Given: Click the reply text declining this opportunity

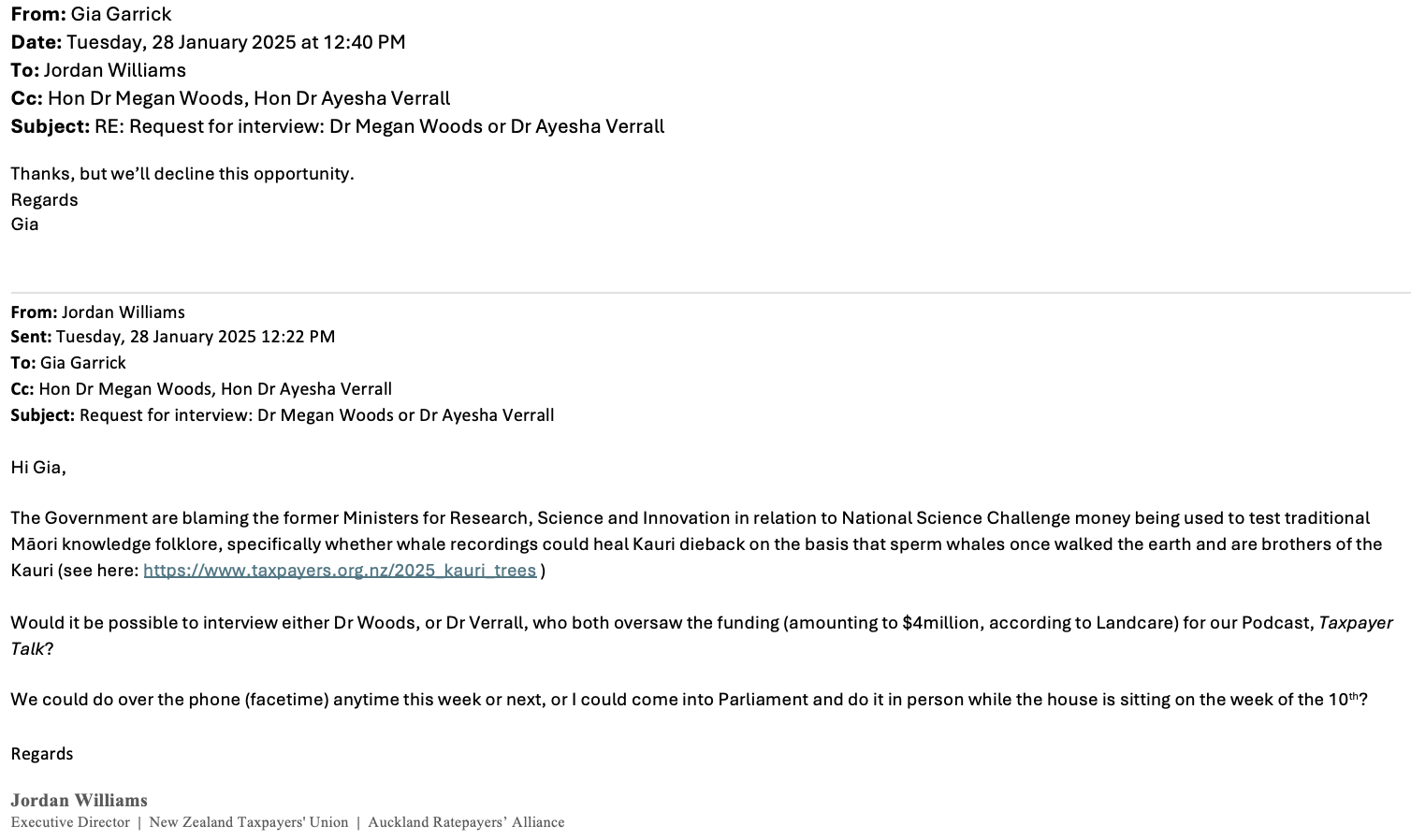Looking at the screenshot, I should pos(182,173).
